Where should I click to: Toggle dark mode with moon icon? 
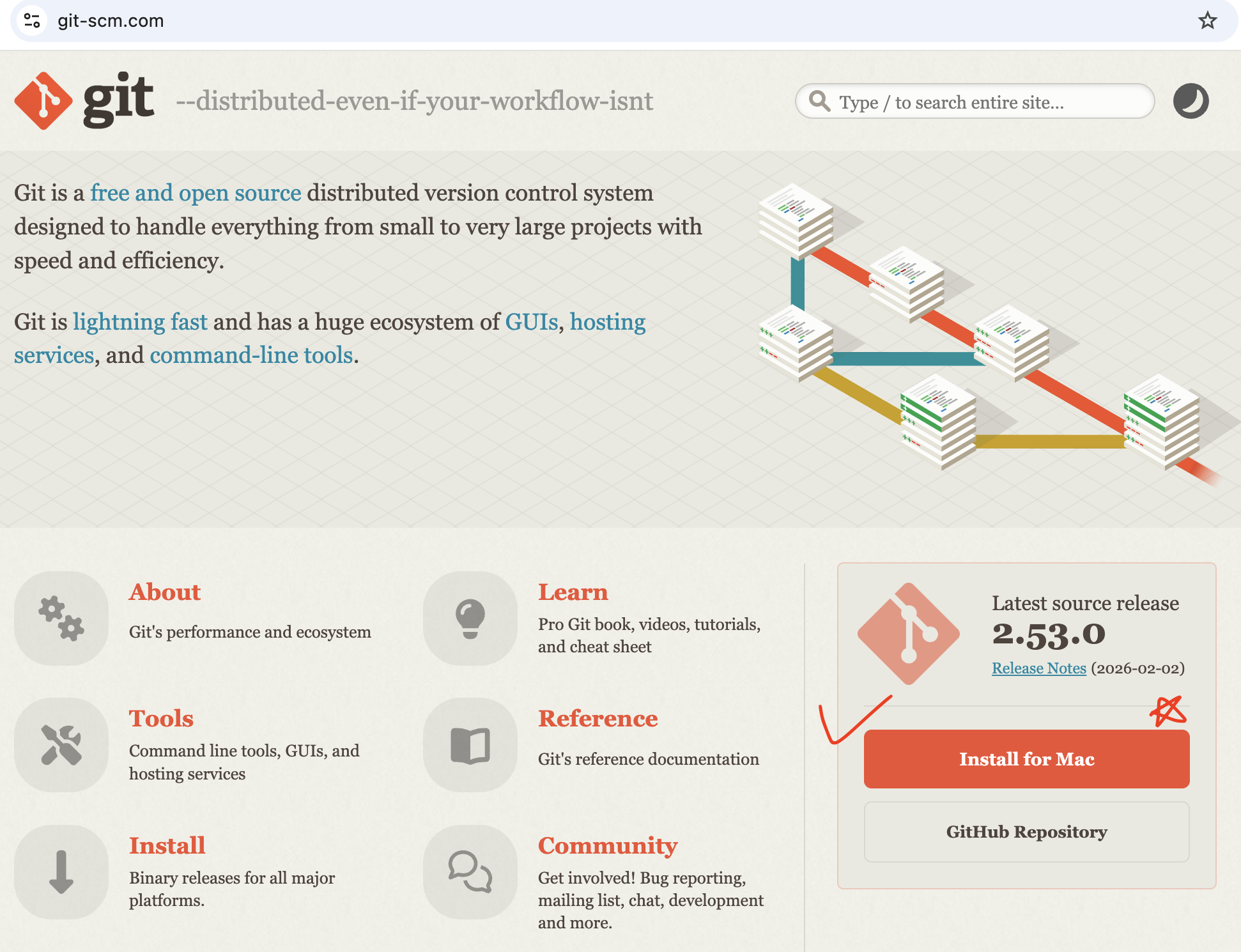pyautogui.click(x=1191, y=101)
